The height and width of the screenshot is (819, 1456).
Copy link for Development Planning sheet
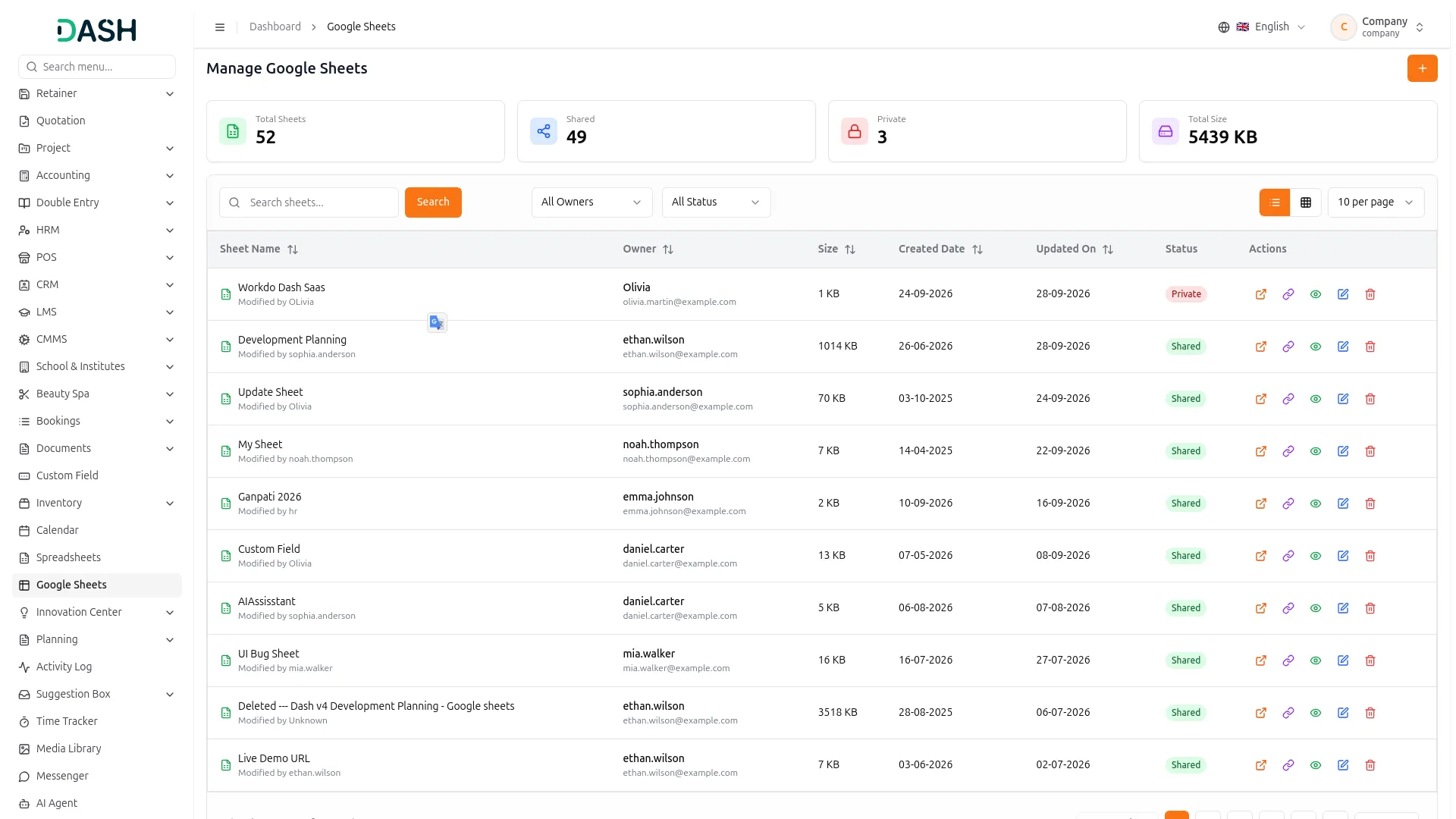1288,347
